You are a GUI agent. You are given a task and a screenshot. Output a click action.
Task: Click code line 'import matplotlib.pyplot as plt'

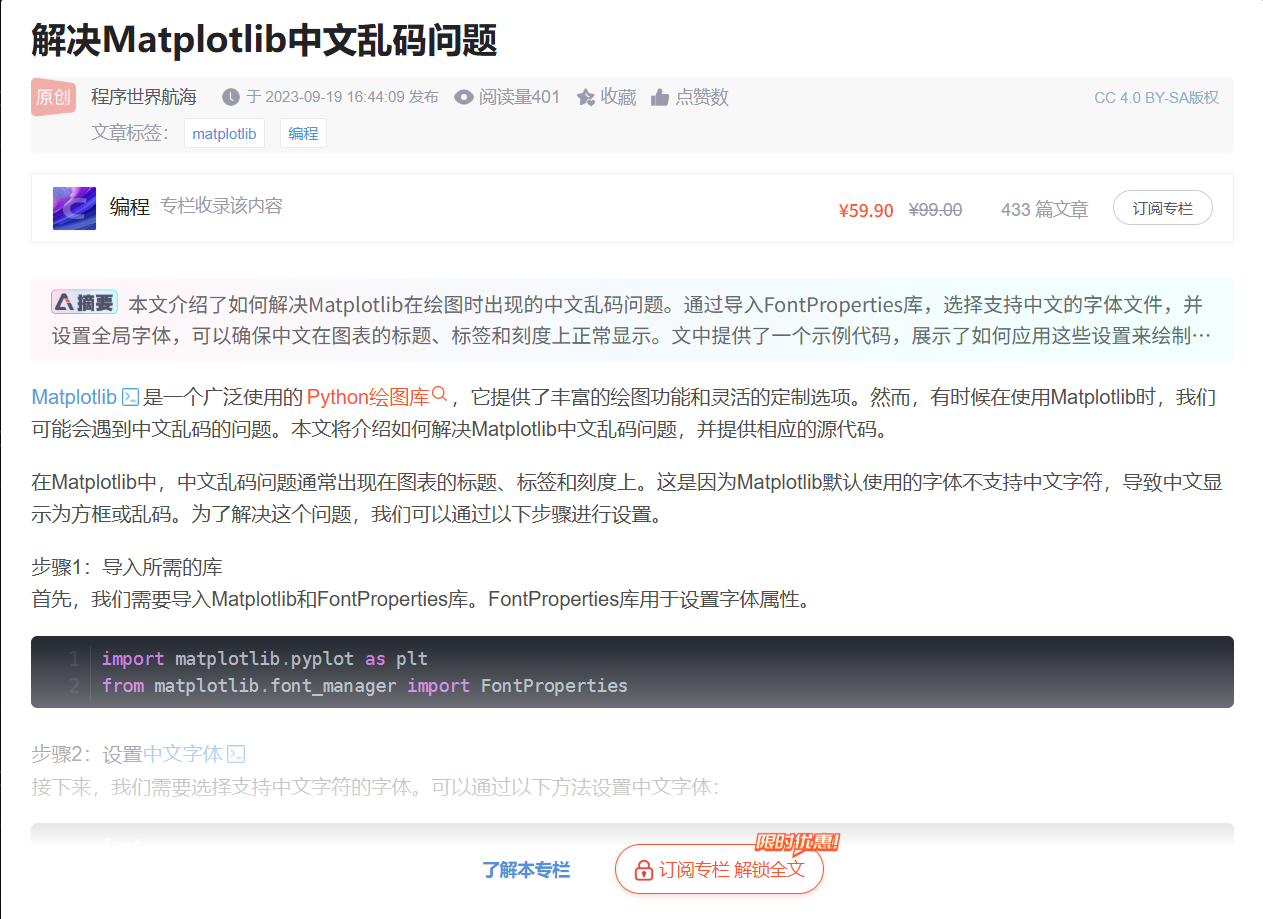[265, 659]
